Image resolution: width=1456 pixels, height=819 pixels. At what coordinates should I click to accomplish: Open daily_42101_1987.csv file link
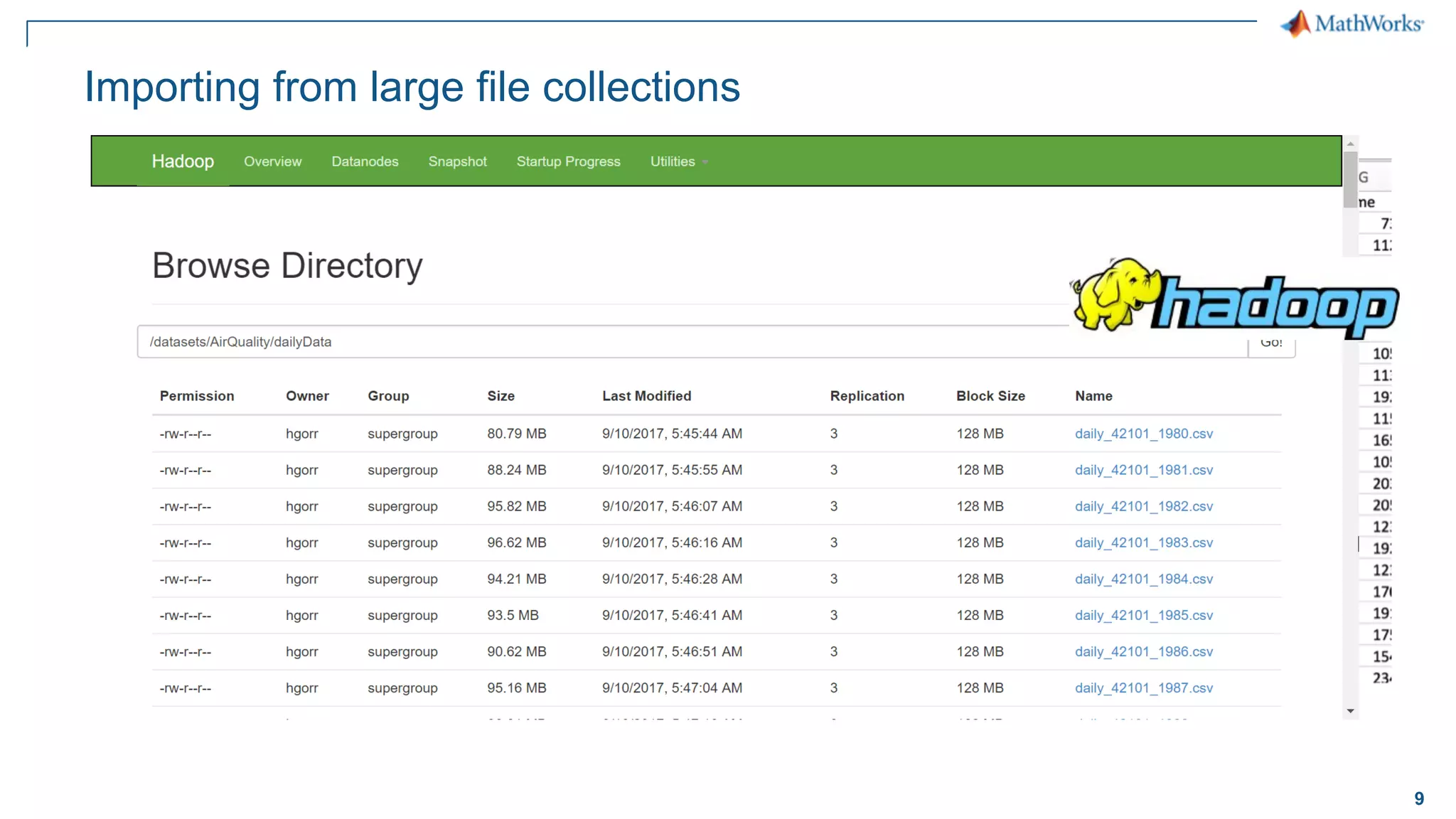(1144, 687)
